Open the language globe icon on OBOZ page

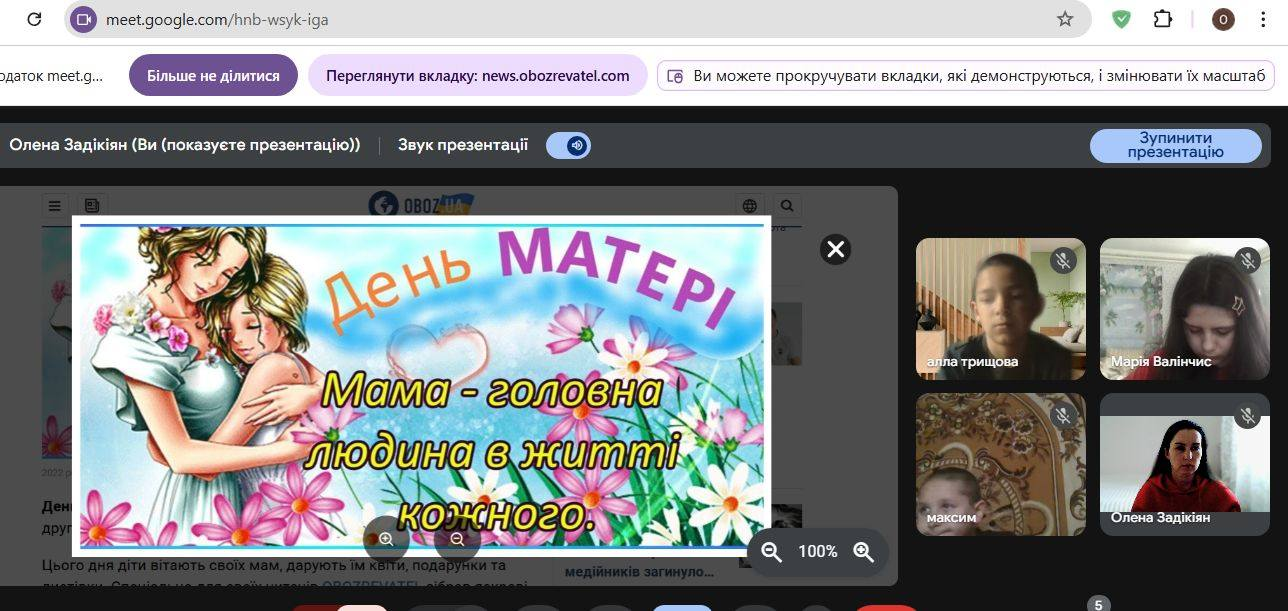750,206
